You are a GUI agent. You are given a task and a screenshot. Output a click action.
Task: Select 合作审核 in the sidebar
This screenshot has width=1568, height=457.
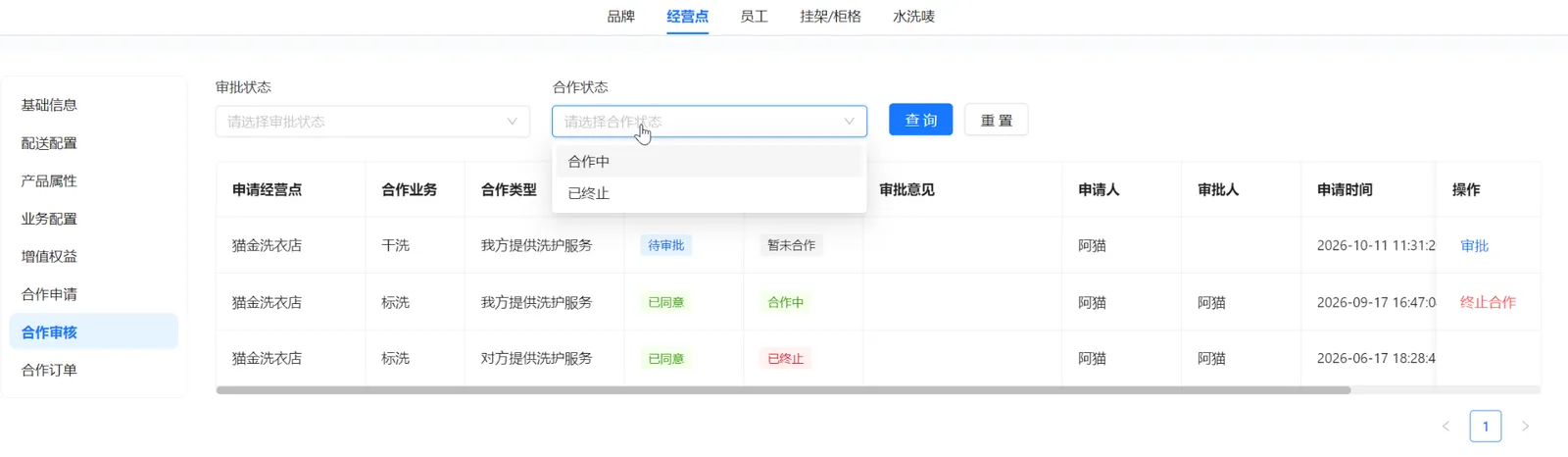click(93, 332)
